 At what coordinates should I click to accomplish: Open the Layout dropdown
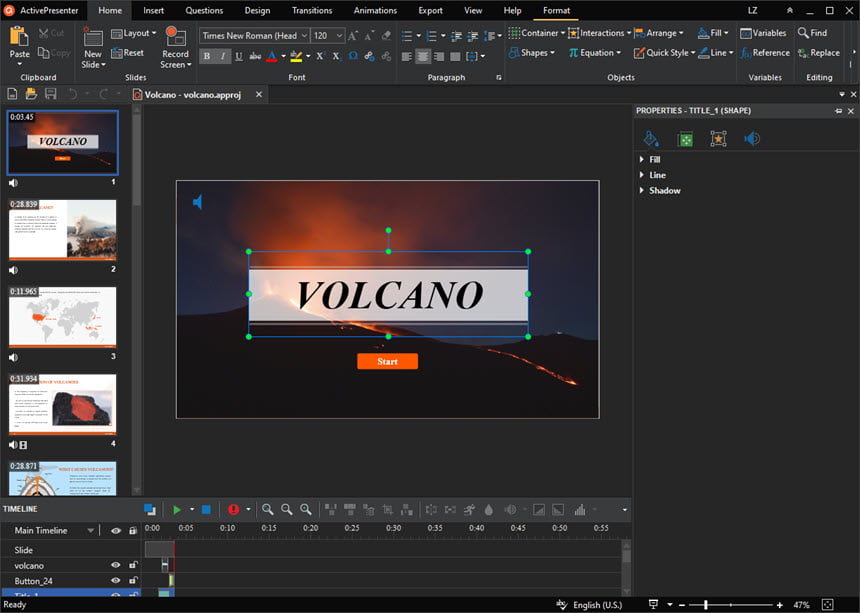coord(133,33)
